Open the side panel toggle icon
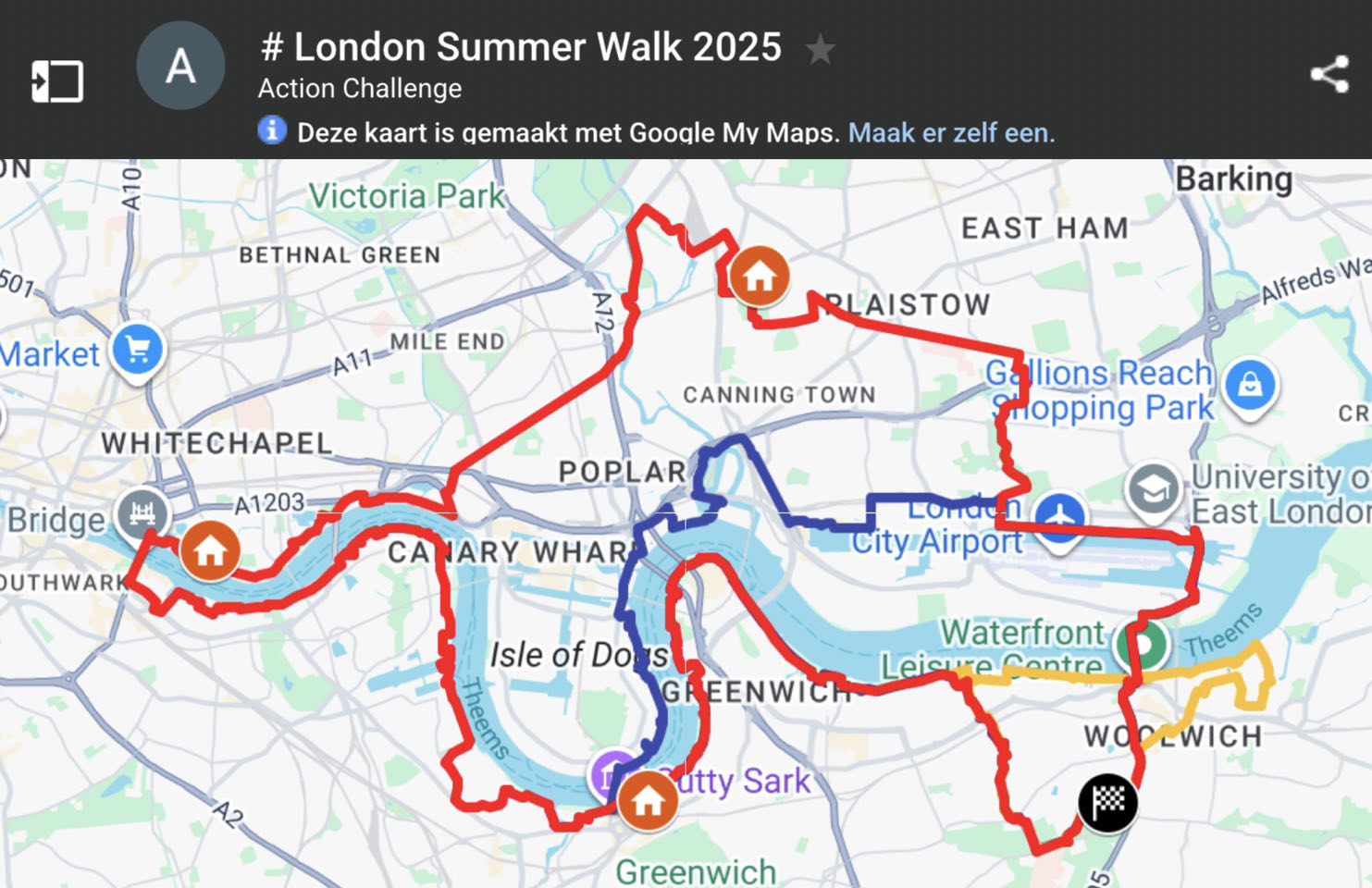The width and height of the screenshot is (1372, 888). [56, 81]
